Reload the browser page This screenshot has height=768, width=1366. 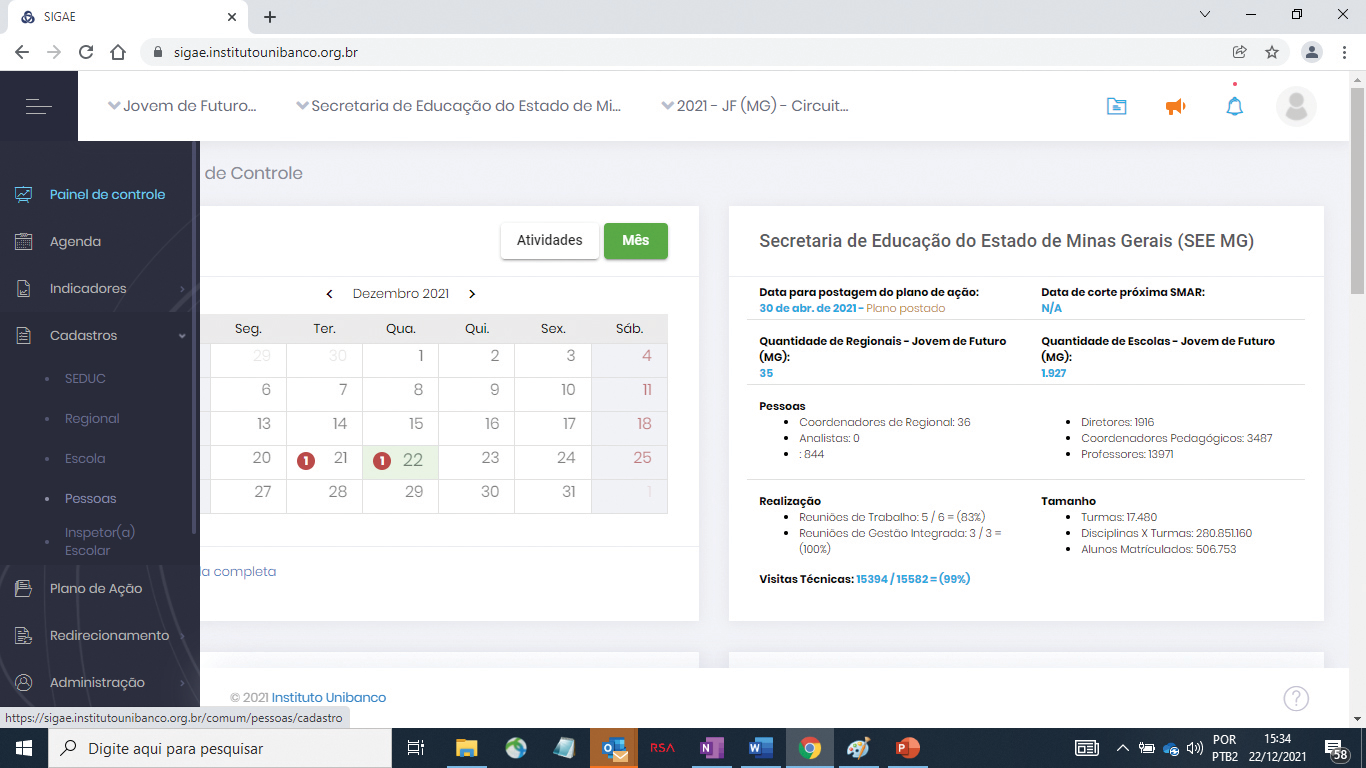tap(86, 52)
